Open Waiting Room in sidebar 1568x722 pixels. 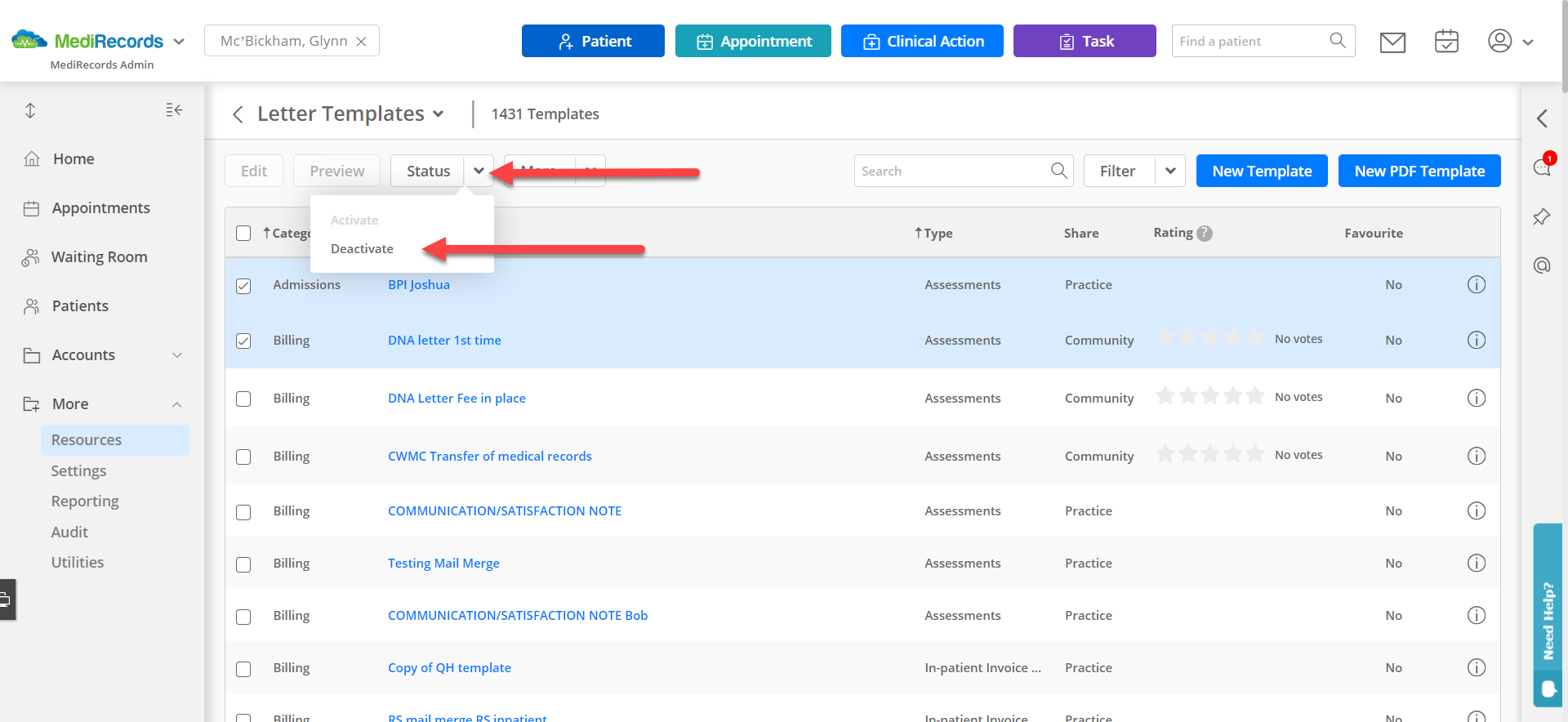[x=100, y=257]
